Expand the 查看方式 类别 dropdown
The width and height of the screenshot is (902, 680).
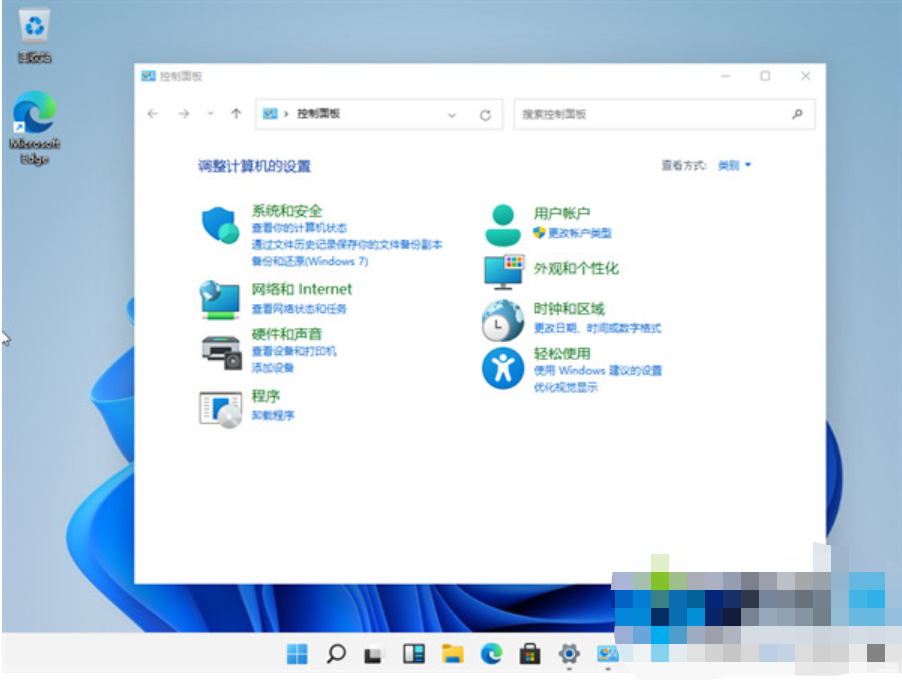pyautogui.click(x=734, y=166)
